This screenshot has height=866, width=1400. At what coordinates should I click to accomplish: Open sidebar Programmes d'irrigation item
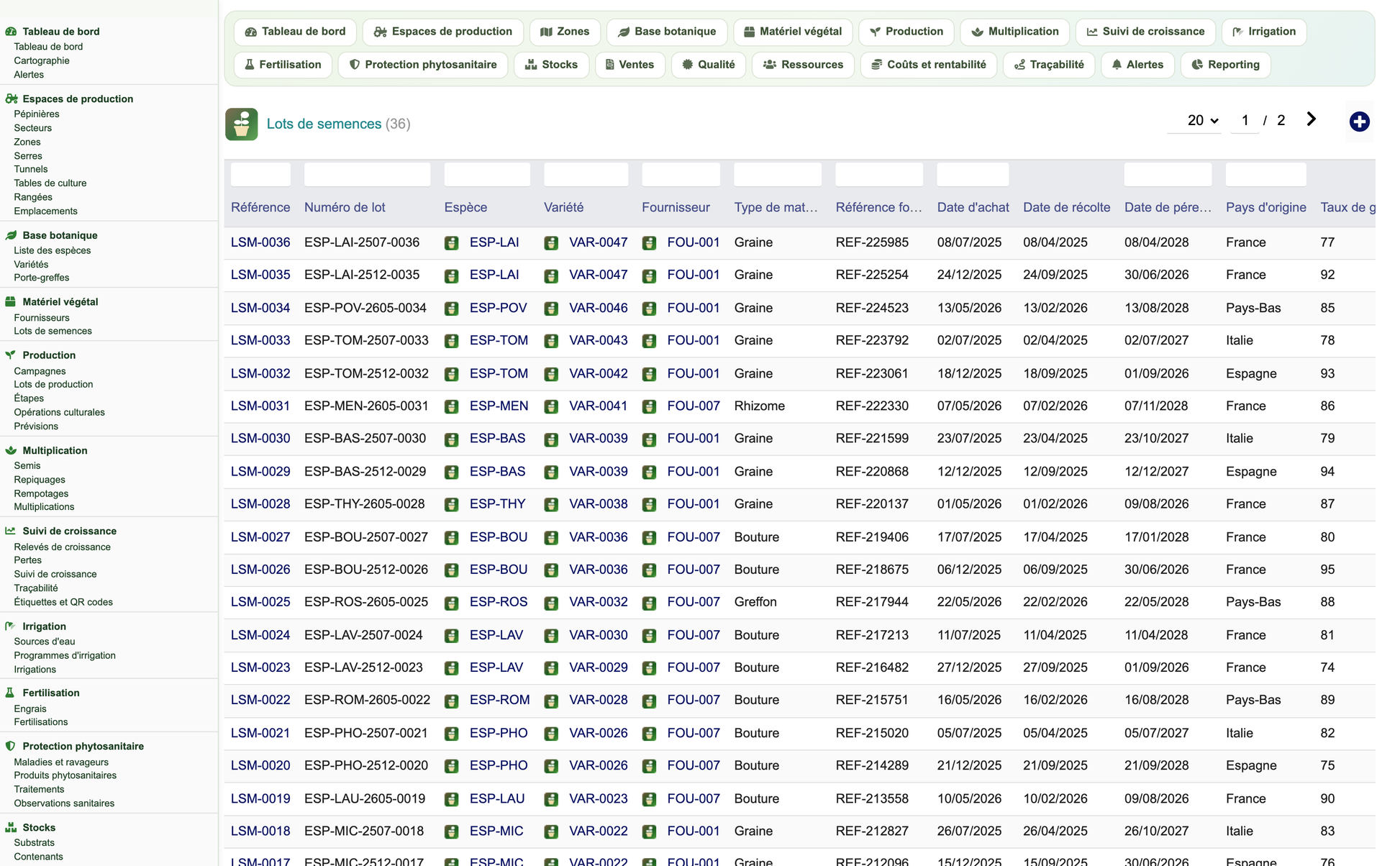(x=65, y=655)
